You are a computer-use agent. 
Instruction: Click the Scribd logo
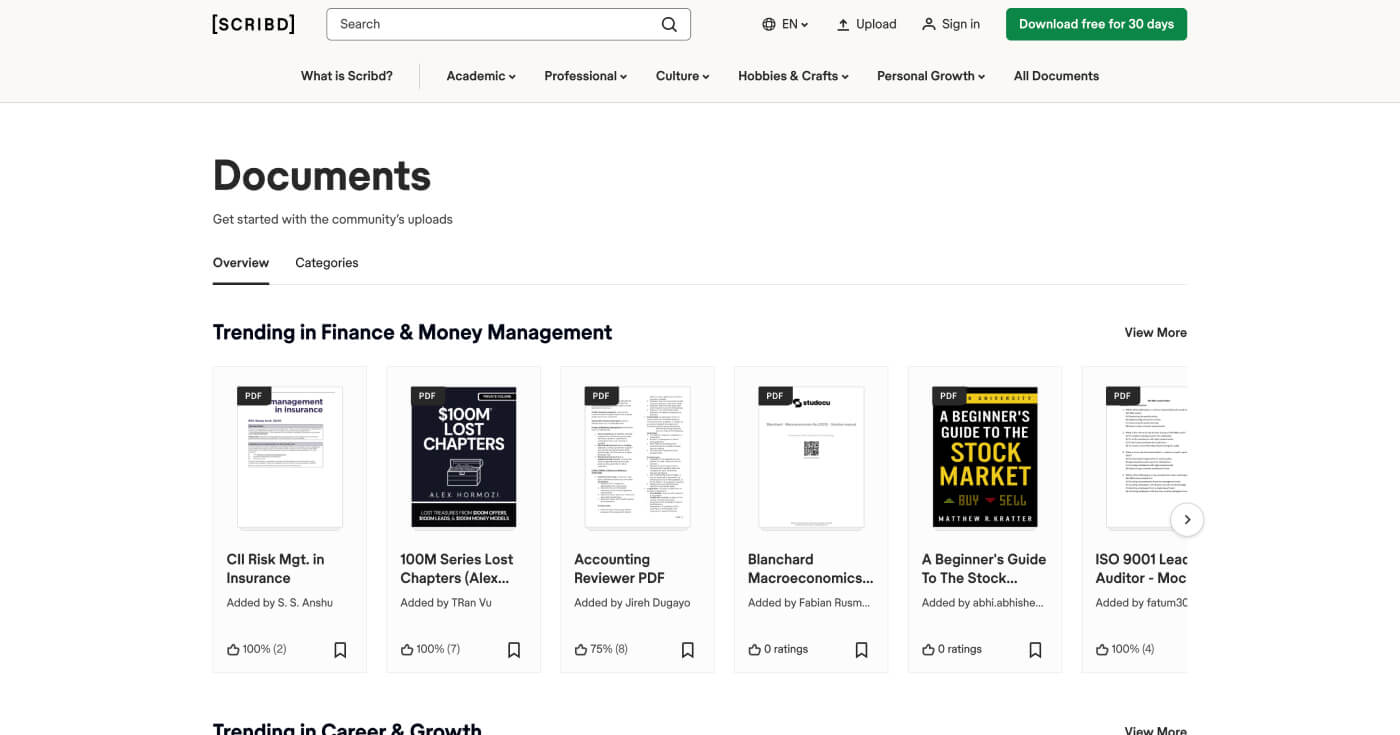pos(253,23)
